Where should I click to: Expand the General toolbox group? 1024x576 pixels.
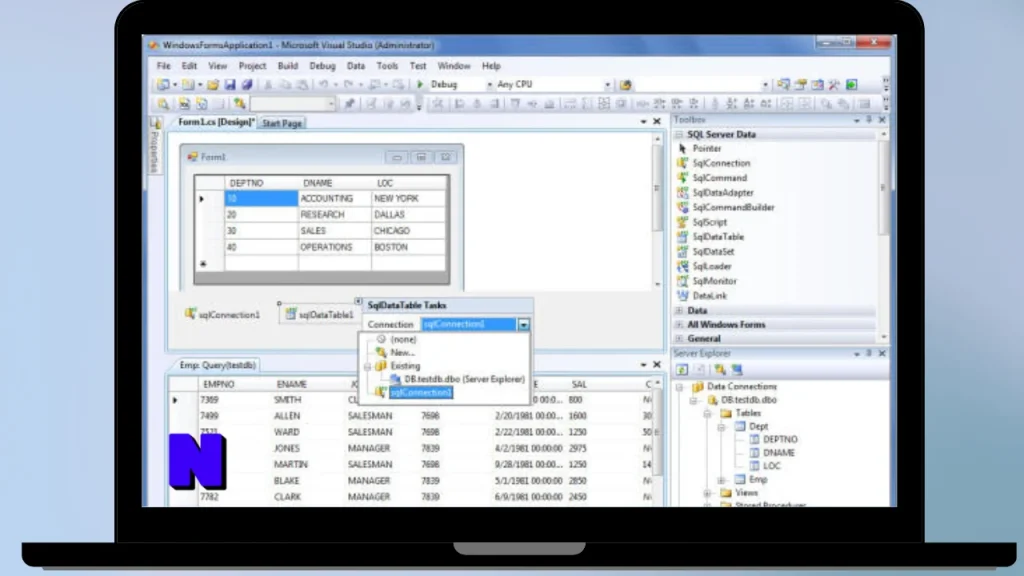(679, 338)
